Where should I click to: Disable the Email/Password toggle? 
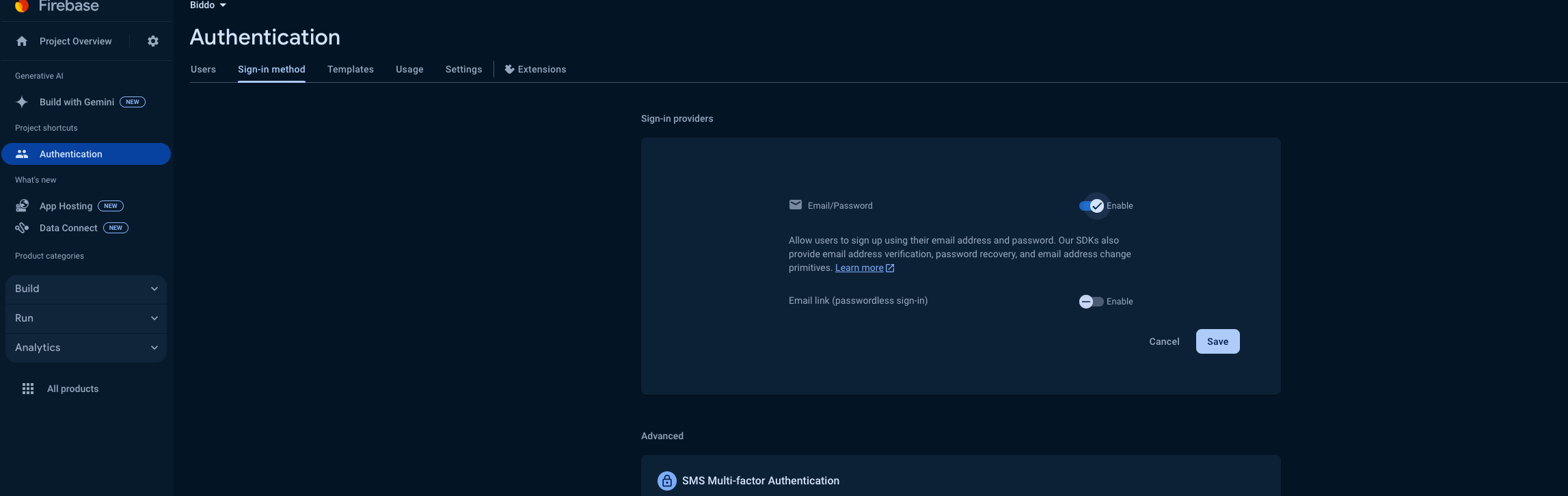point(1092,206)
